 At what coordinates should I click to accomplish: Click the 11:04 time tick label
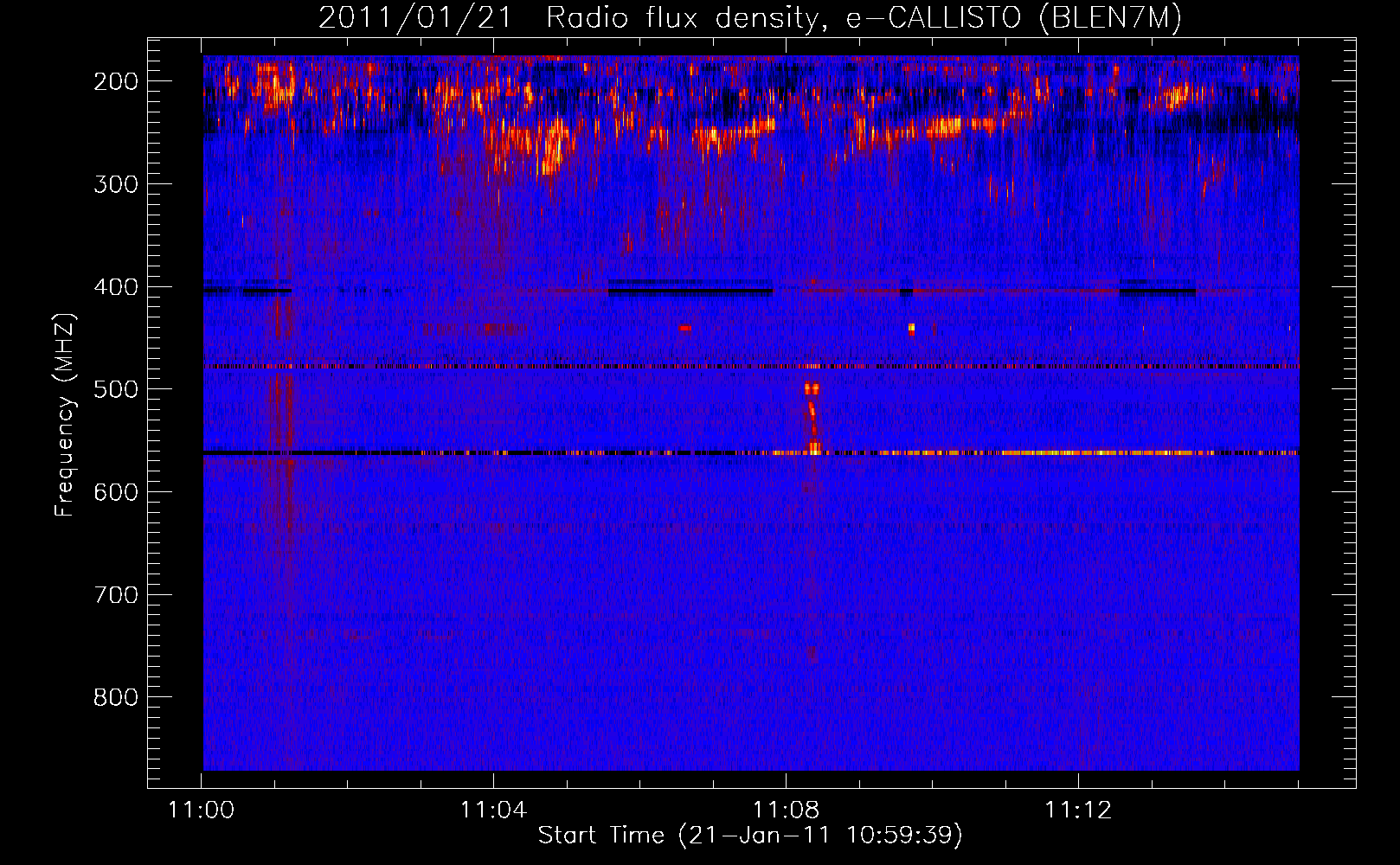[493, 811]
